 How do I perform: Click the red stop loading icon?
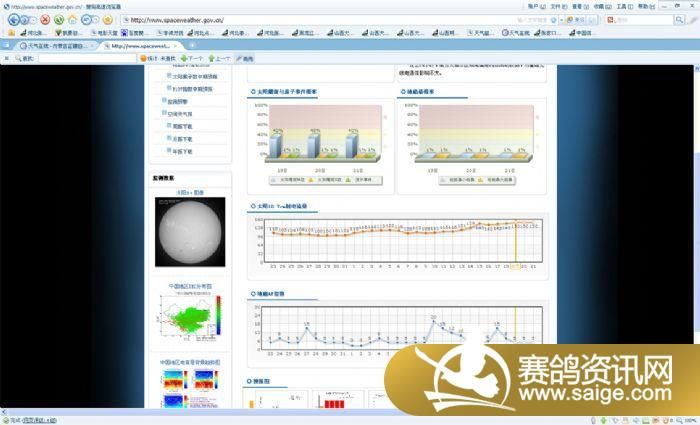coord(46,19)
